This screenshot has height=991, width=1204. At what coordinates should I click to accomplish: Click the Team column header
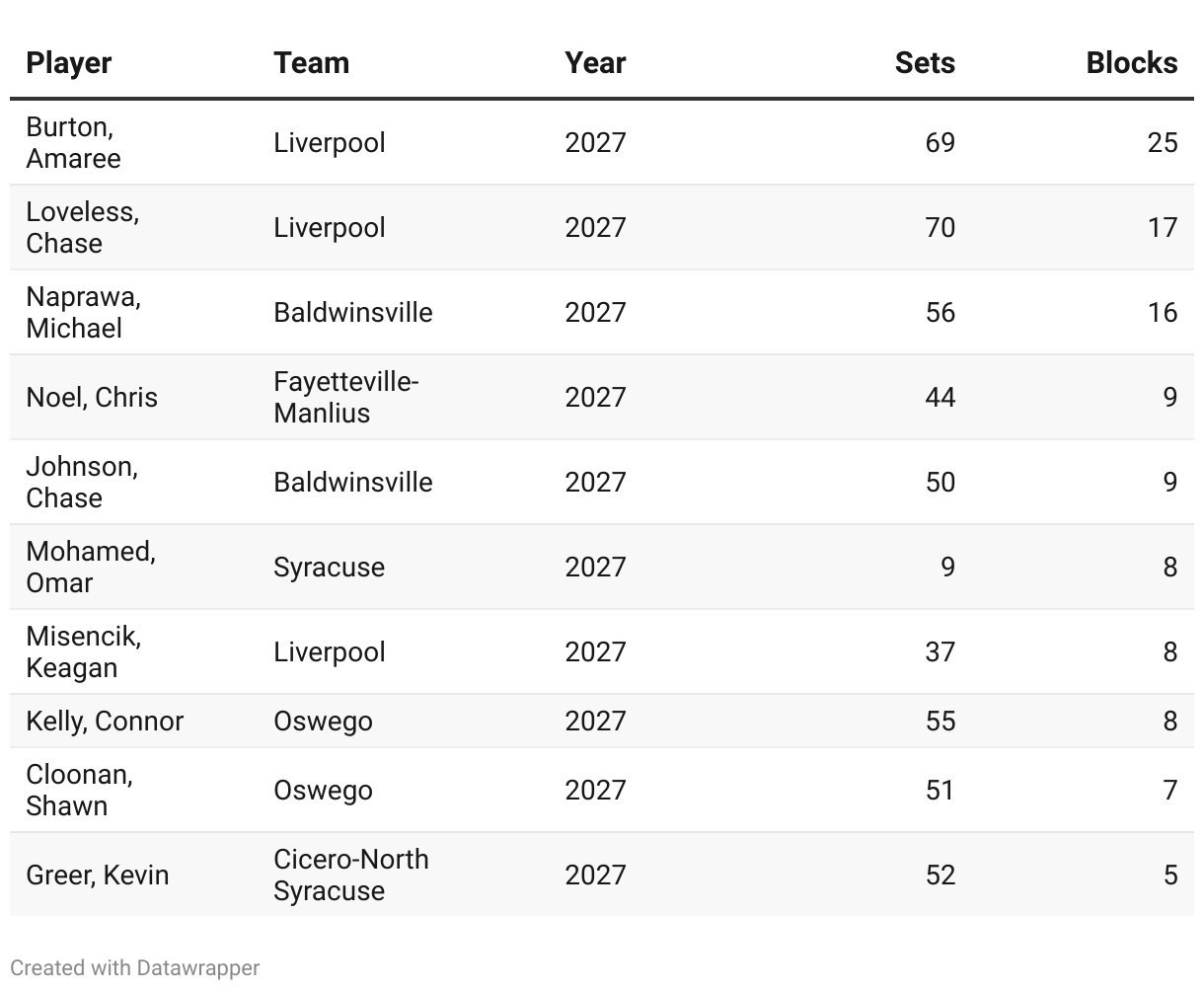[x=311, y=63]
